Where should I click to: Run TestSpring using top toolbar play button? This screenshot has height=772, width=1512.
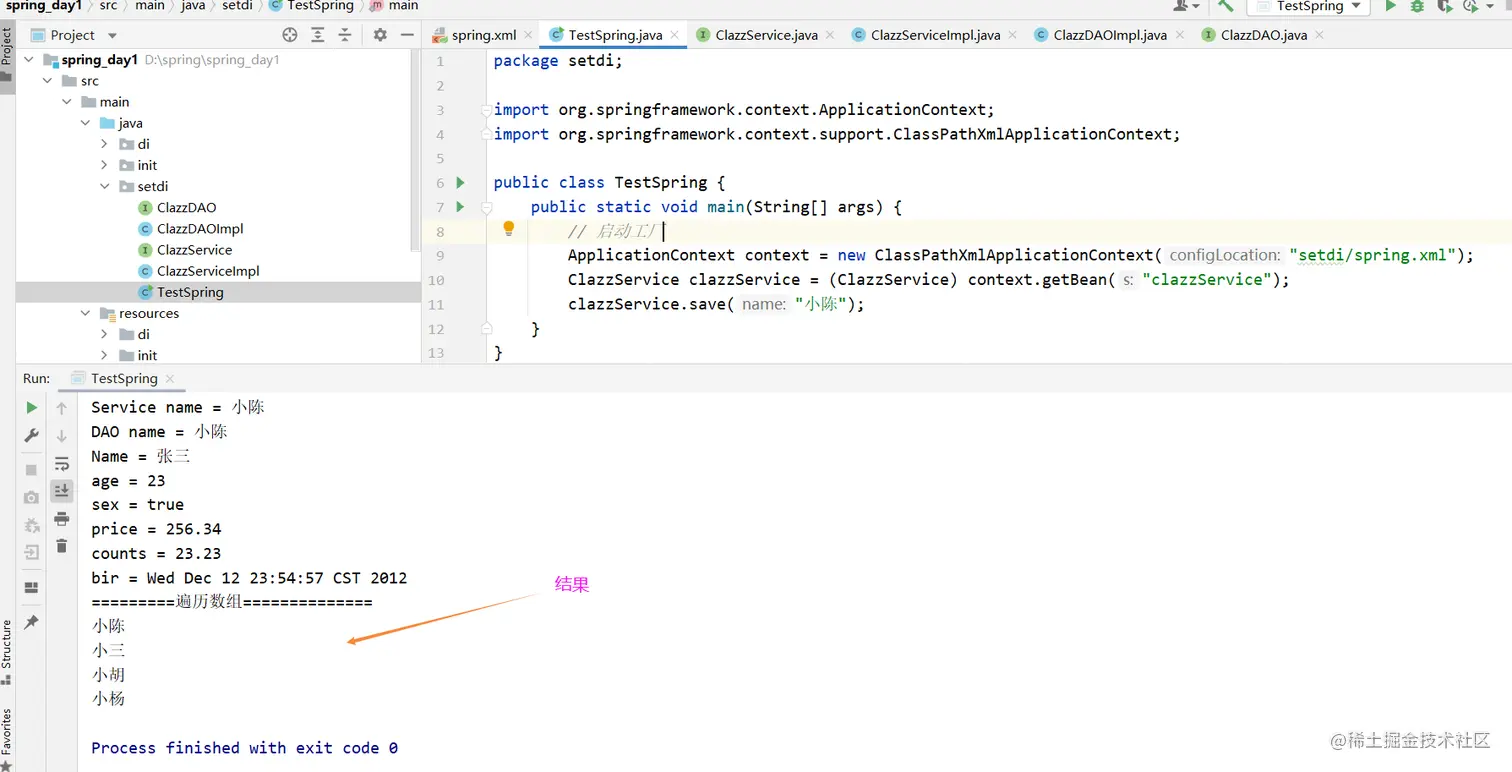[1390, 6]
